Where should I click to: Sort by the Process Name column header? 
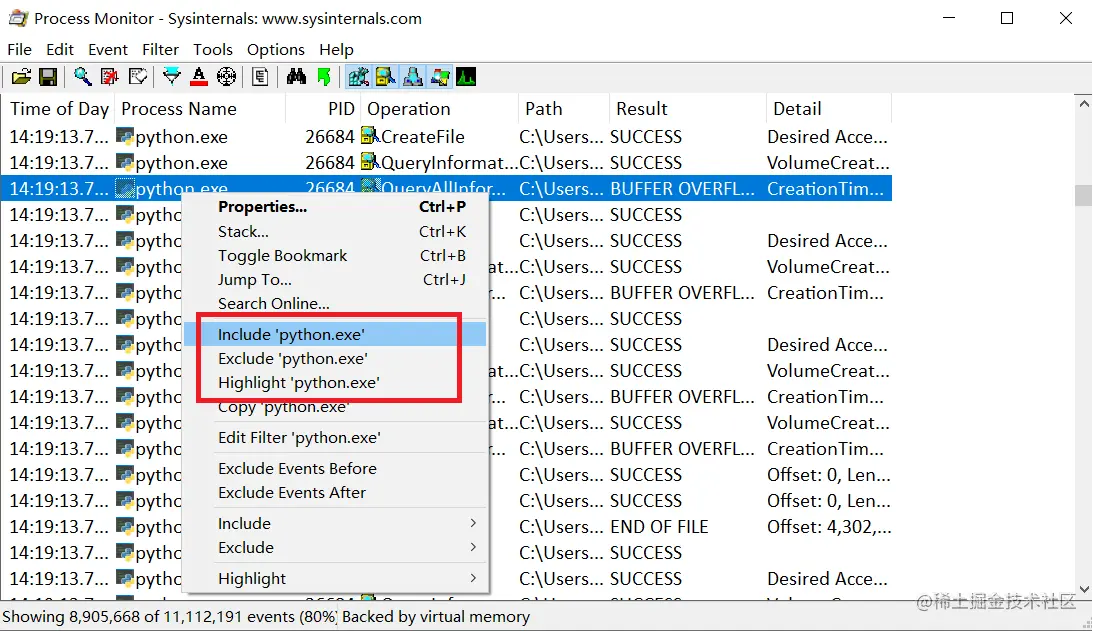tap(201, 109)
